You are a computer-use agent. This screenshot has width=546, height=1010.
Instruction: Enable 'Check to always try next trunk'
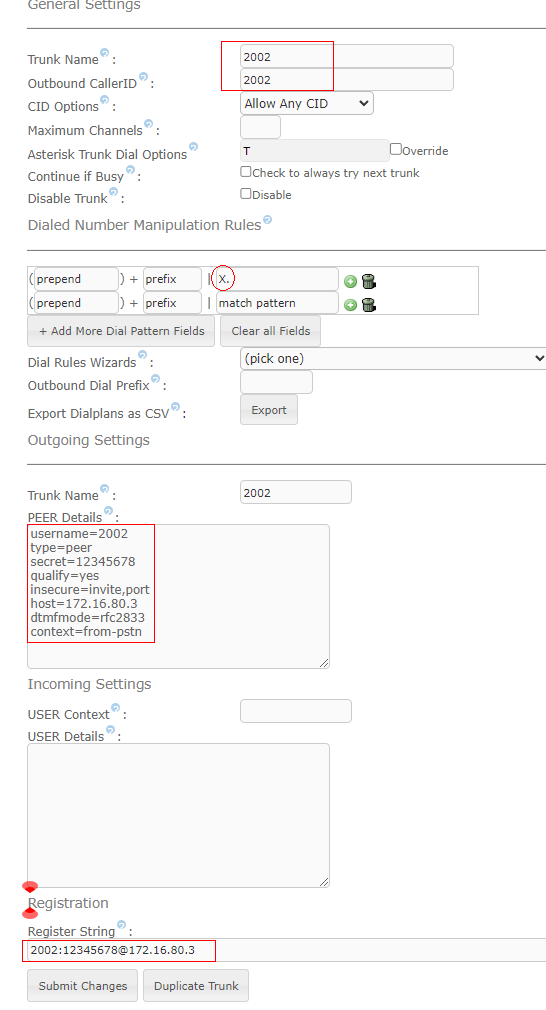click(x=245, y=171)
